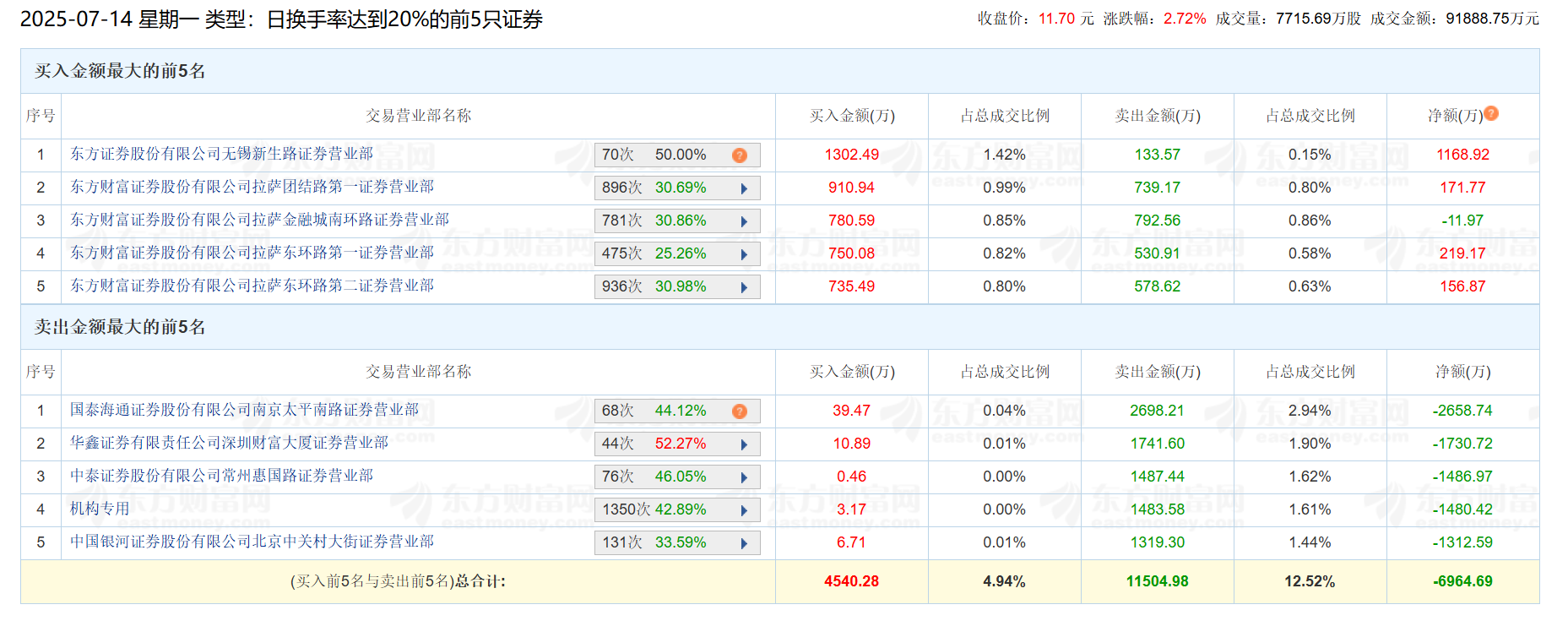Click sell amount 1483.58

[x=1157, y=509]
